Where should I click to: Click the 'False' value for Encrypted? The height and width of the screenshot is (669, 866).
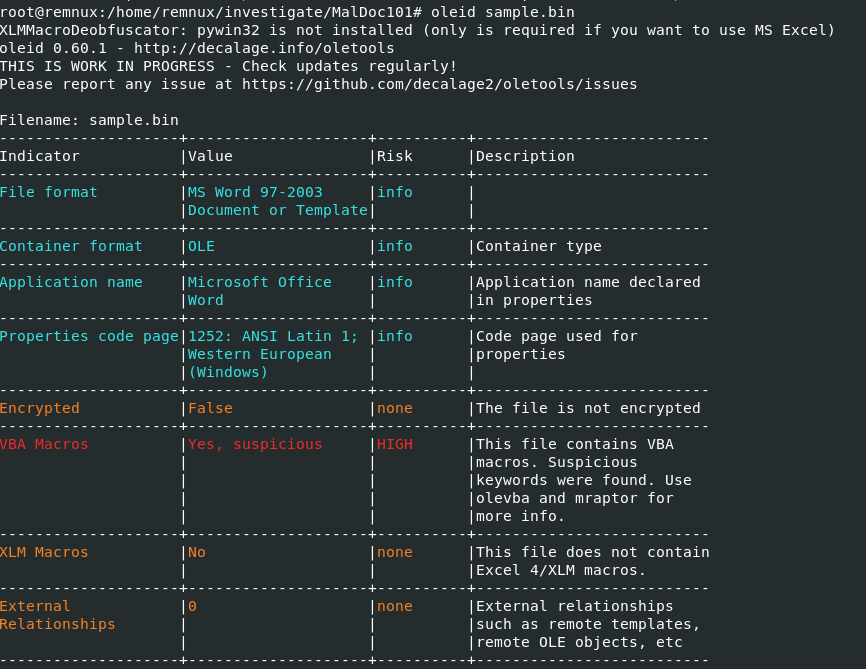click(x=210, y=408)
